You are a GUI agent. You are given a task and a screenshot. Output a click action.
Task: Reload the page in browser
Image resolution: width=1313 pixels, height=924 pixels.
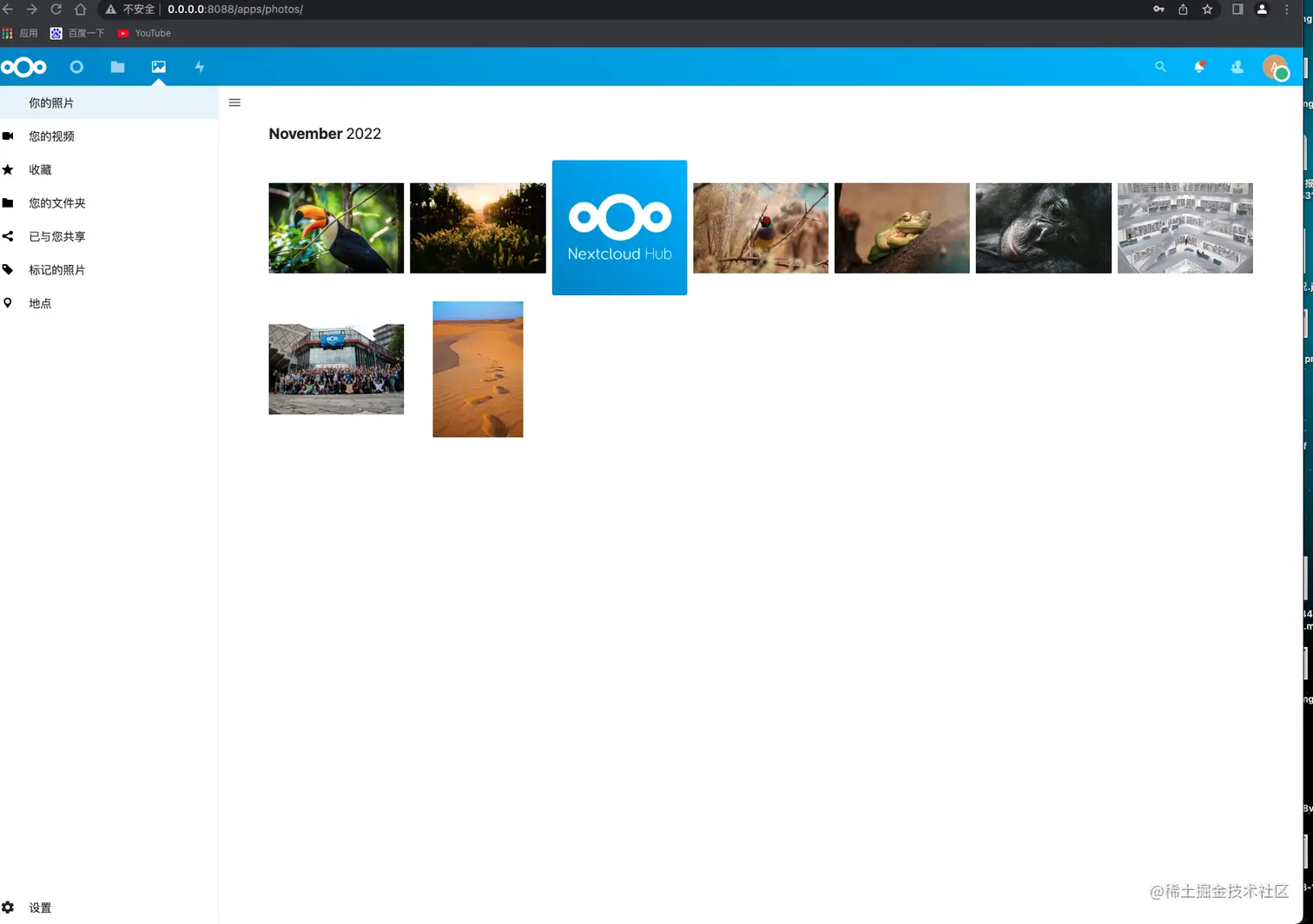pos(56,10)
